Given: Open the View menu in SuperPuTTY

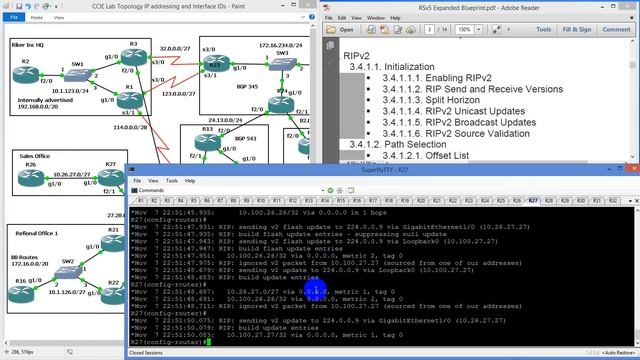Looking at the screenshot, I should (x=153, y=181).
